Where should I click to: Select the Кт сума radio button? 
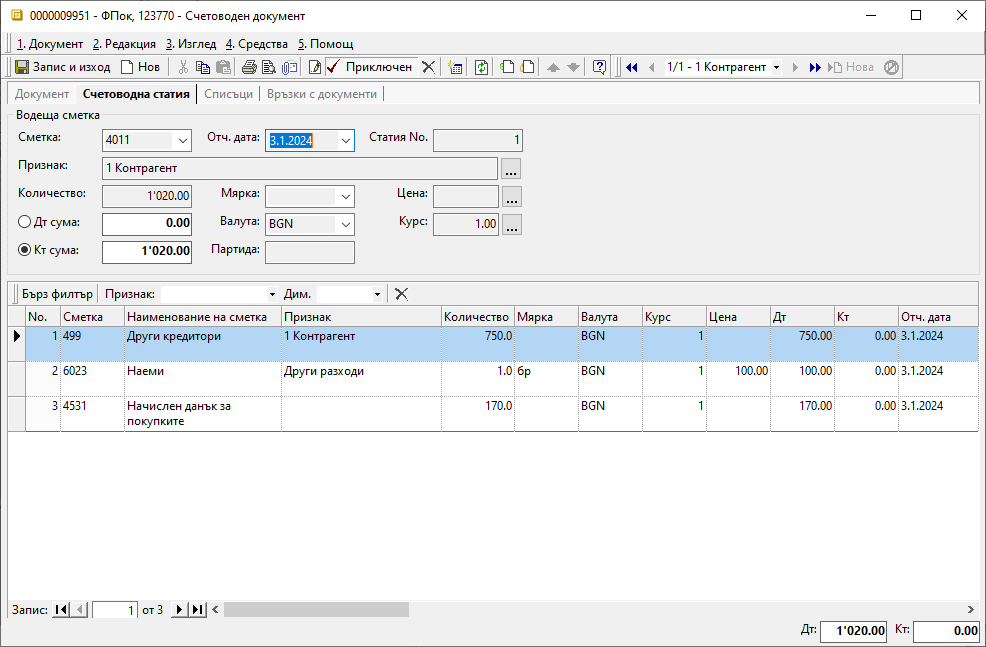point(25,250)
